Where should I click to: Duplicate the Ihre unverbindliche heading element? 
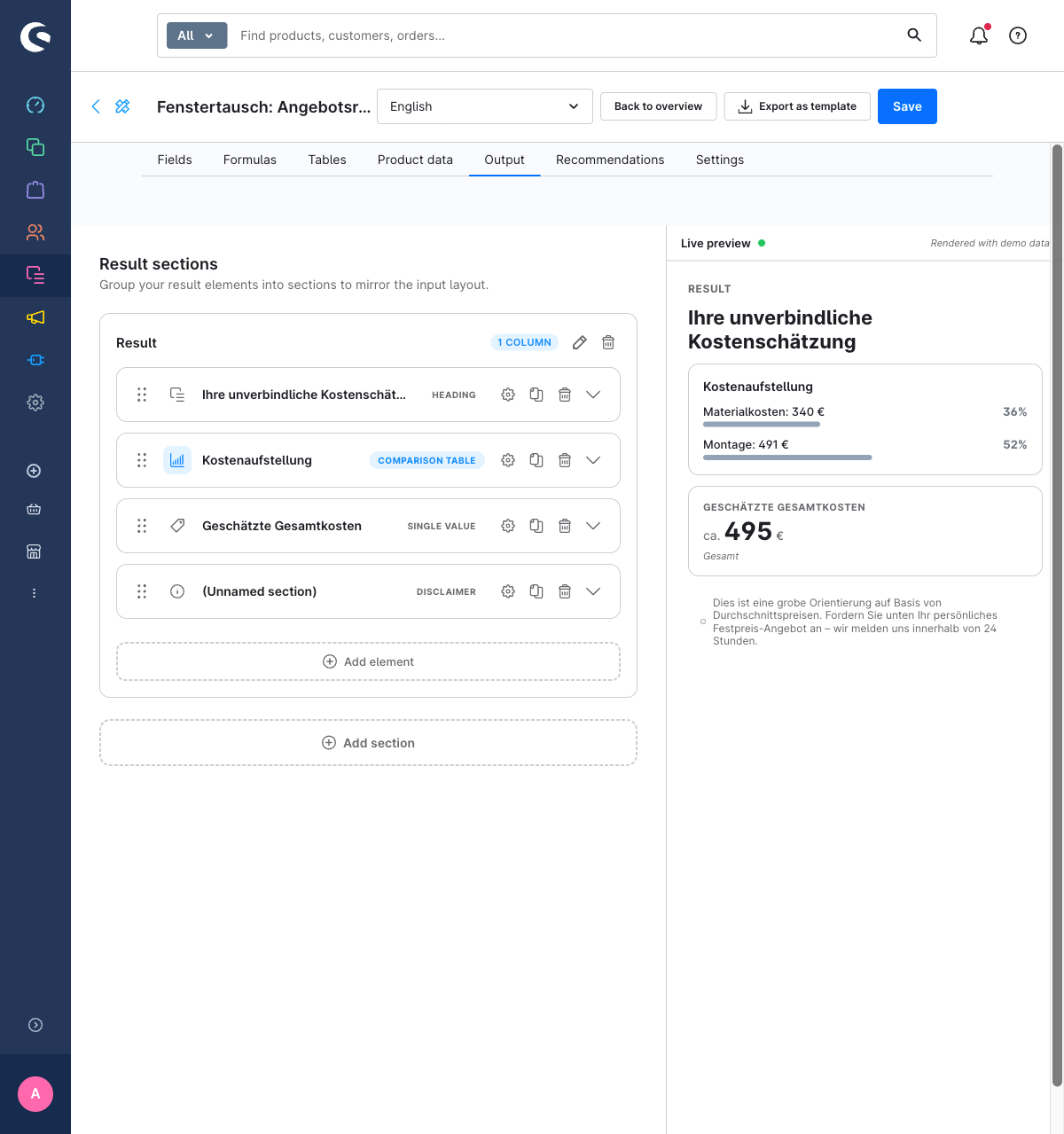coord(536,395)
